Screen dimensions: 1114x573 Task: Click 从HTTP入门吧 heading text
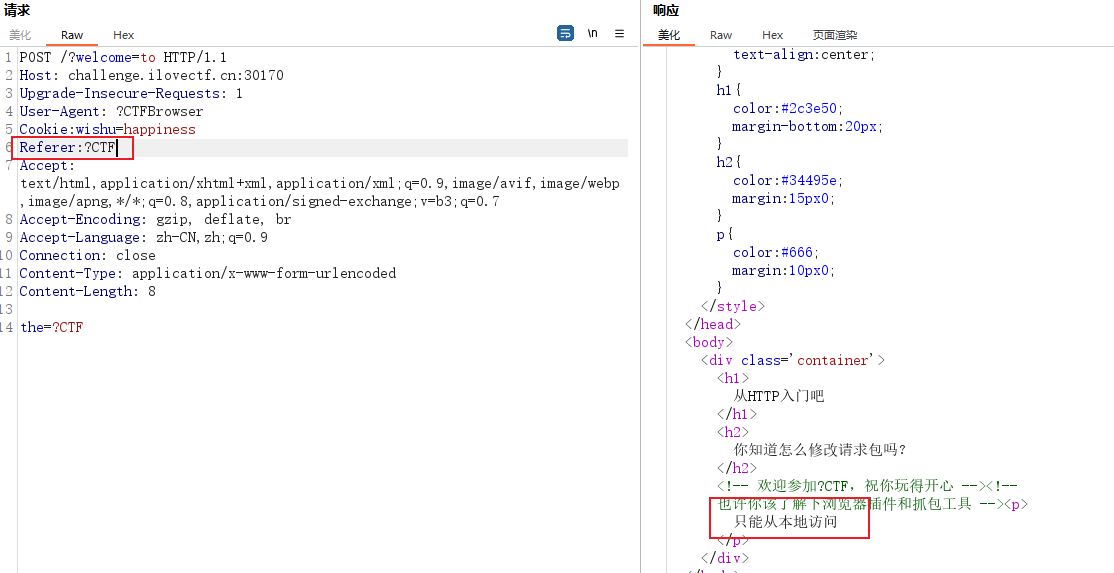[779, 396]
